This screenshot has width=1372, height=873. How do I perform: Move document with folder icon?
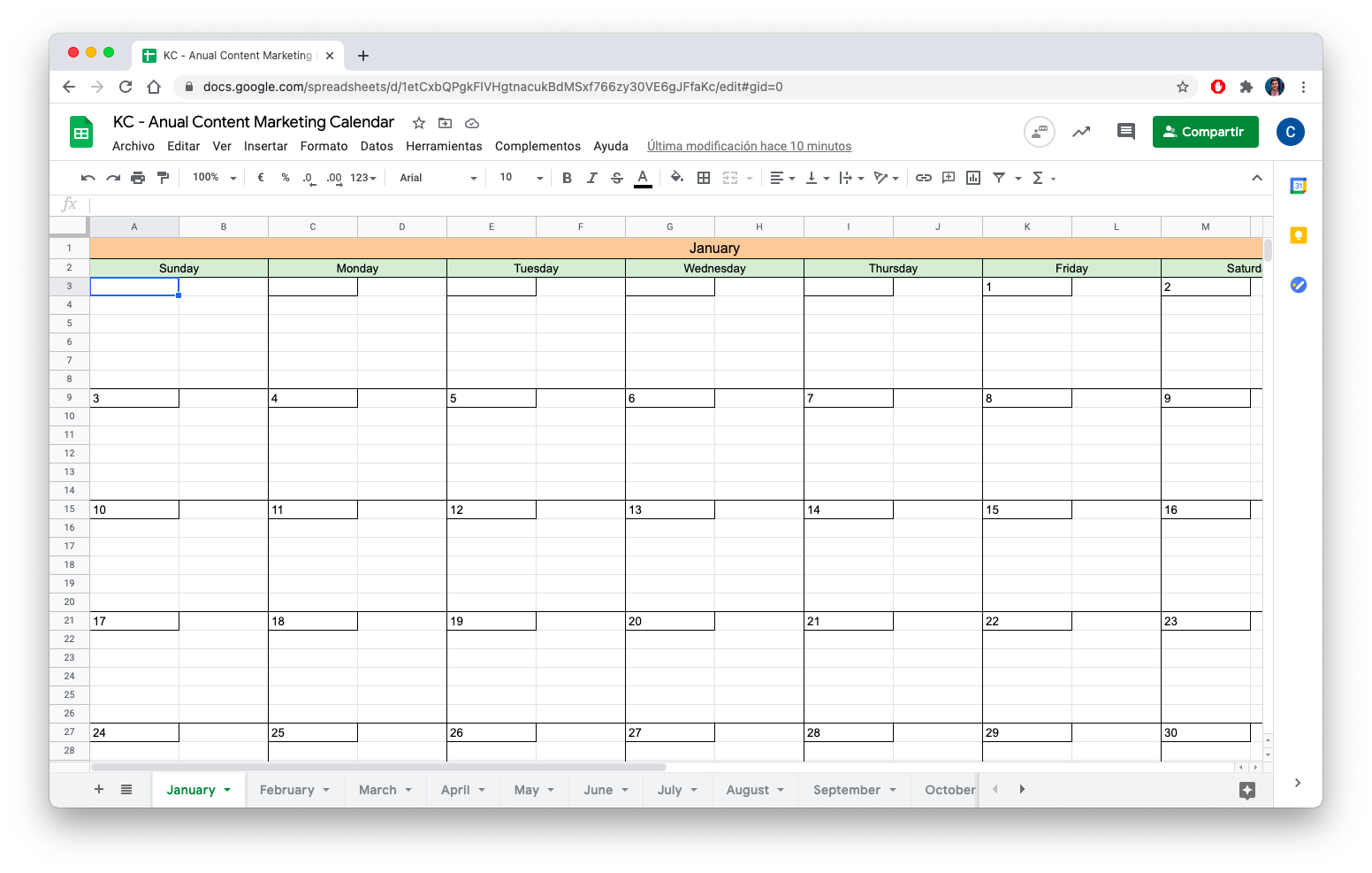click(446, 123)
